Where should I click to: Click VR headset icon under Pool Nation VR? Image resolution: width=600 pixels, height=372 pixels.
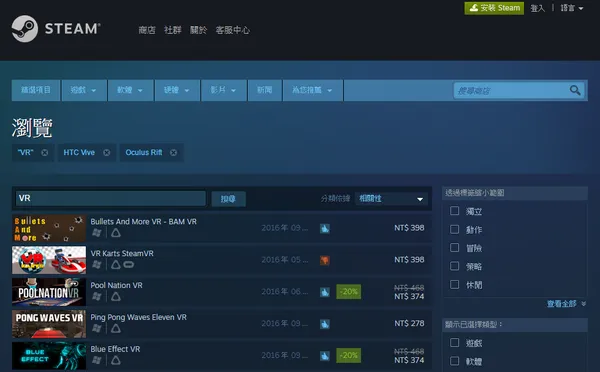[116, 297]
